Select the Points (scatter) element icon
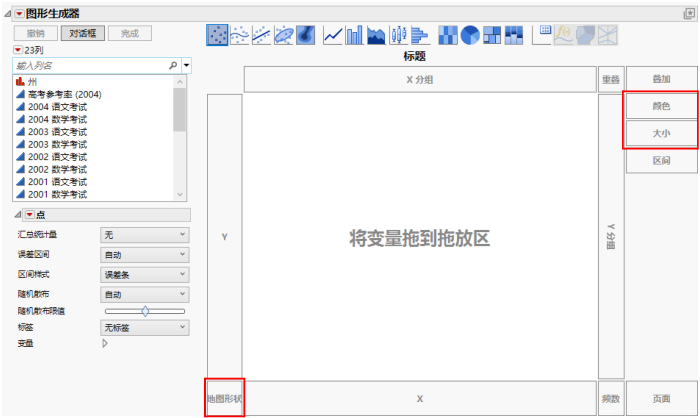Screen dimensions: 700x418 point(217,35)
